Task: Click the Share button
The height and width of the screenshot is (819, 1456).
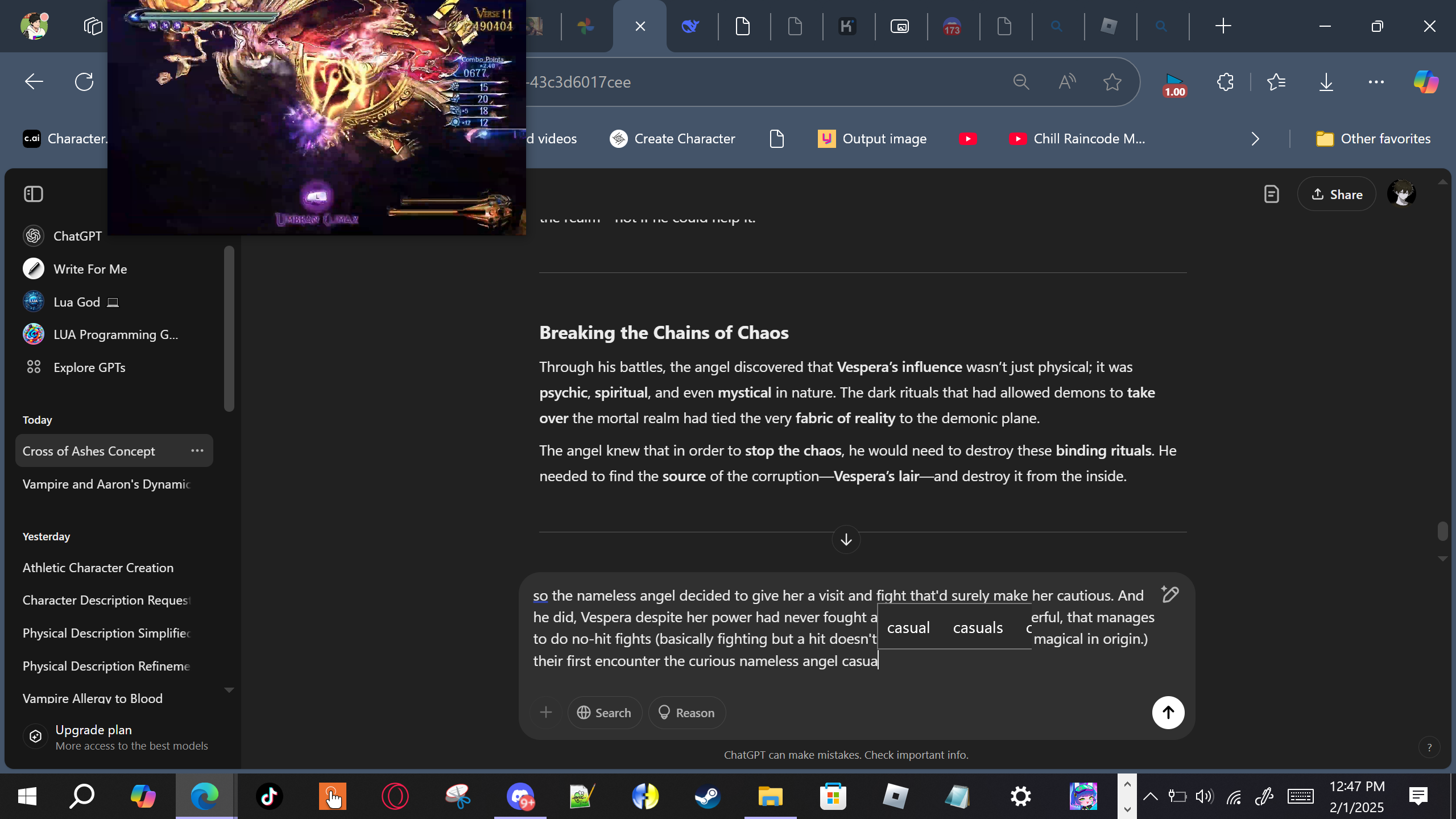Action: pos(1336,195)
